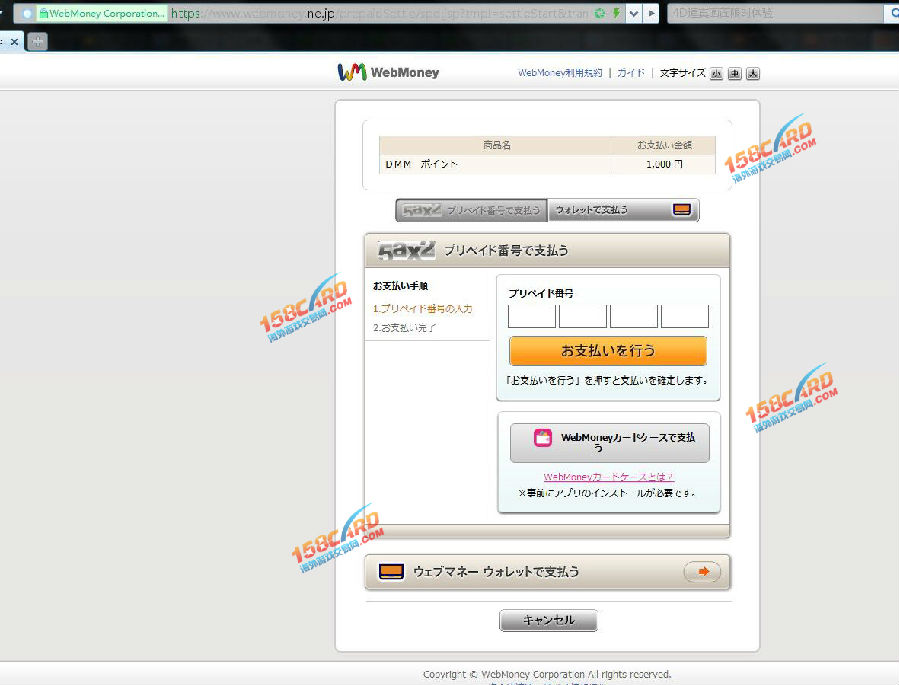Click step 1.プリペイド番号の入力 text
The image size is (899, 685).
423,309
